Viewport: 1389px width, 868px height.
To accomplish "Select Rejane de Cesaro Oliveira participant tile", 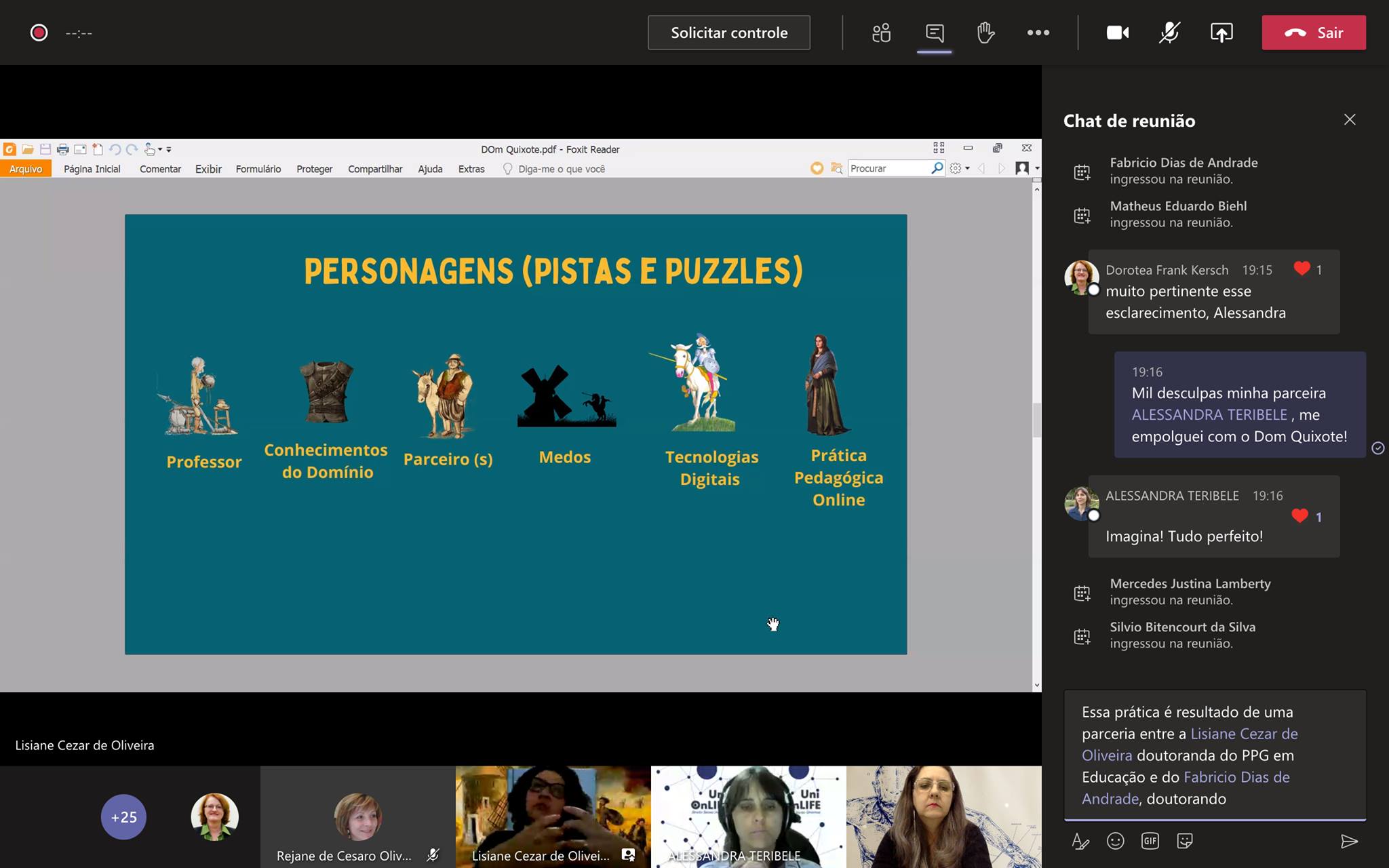I will click(x=357, y=817).
